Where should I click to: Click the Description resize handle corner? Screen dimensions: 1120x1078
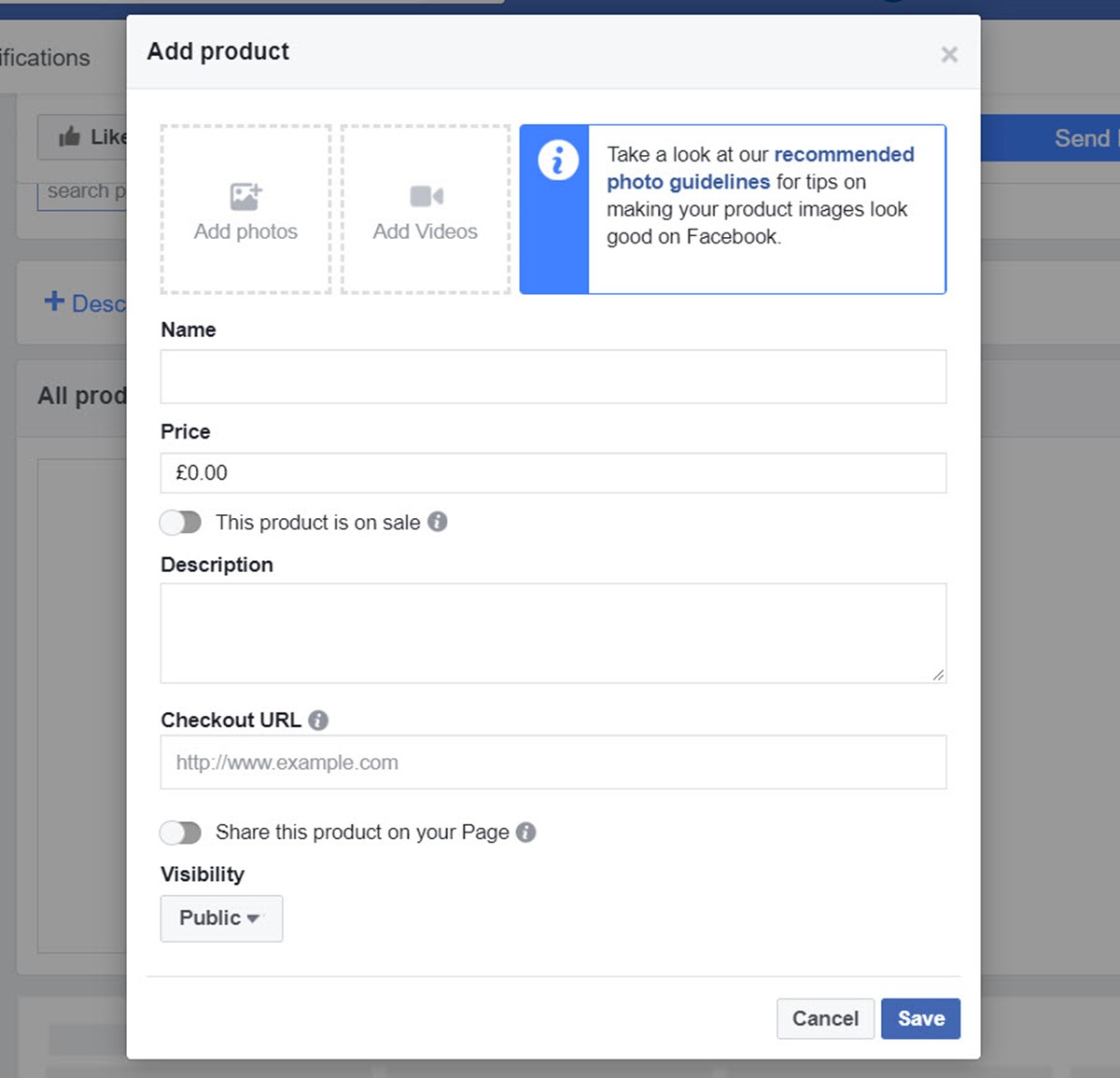(938, 675)
